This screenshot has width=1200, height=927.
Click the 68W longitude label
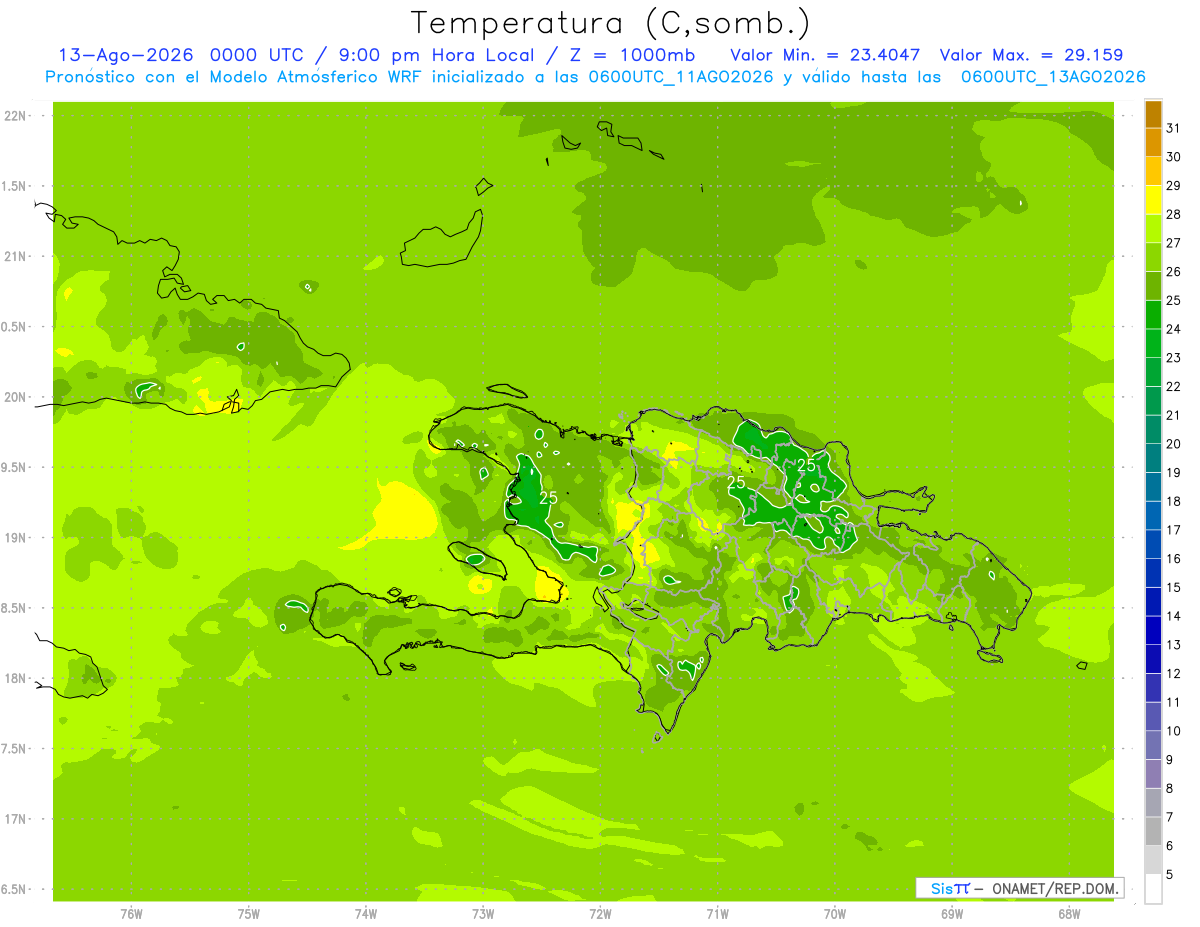(1069, 914)
